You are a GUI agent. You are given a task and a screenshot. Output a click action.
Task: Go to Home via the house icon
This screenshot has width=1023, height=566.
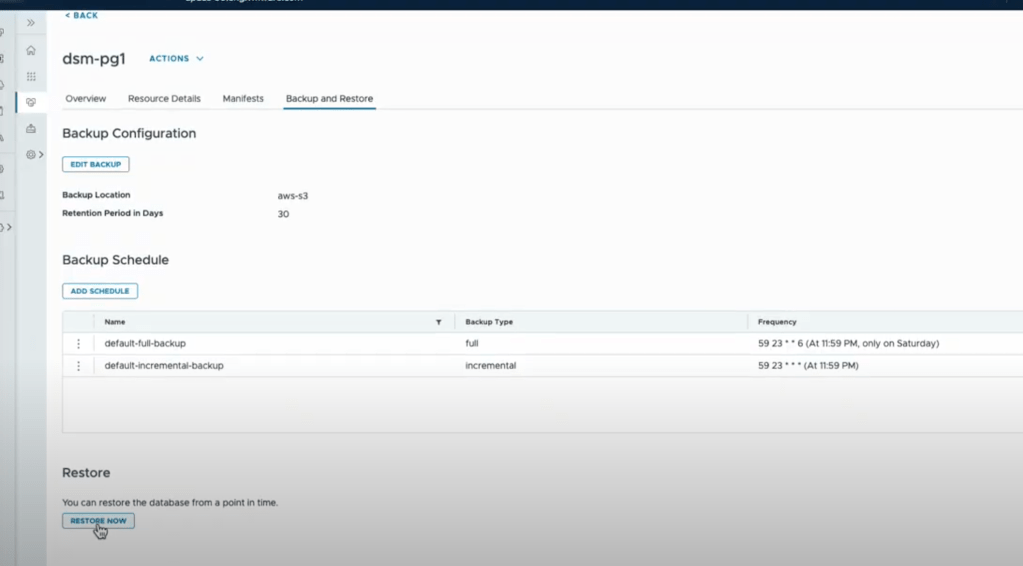point(31,50)
